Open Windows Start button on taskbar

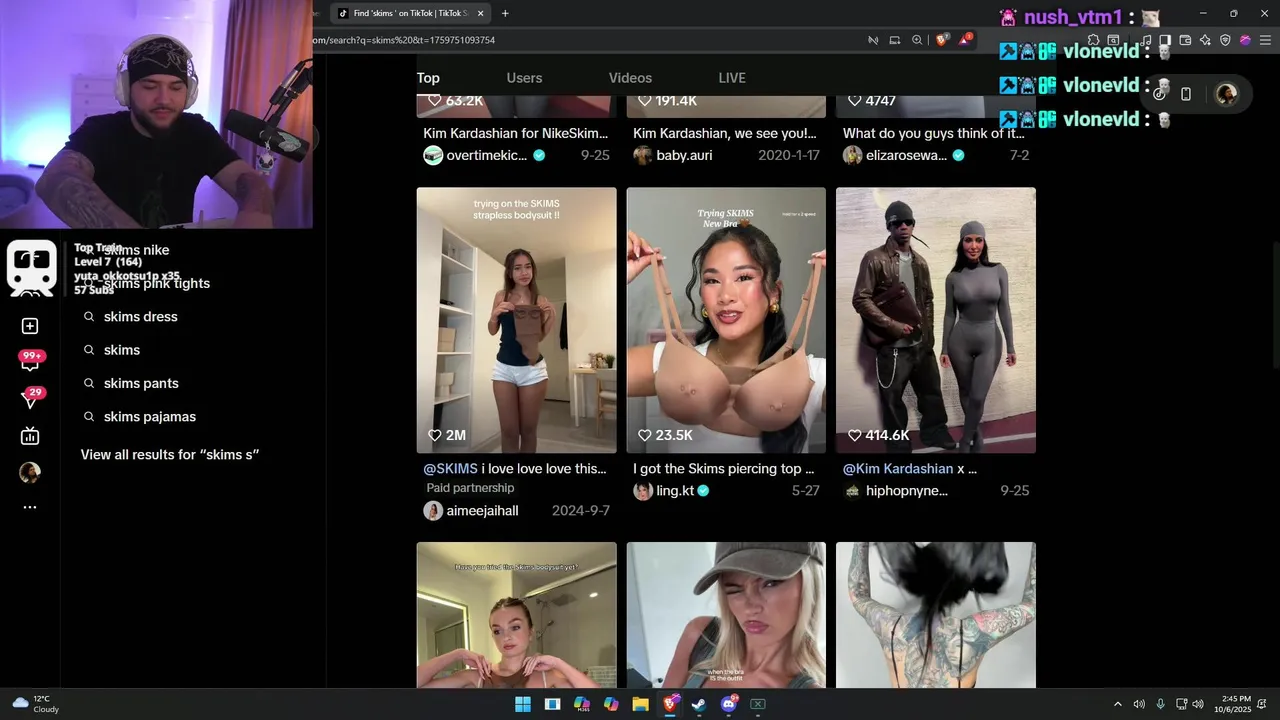[523, 704]
